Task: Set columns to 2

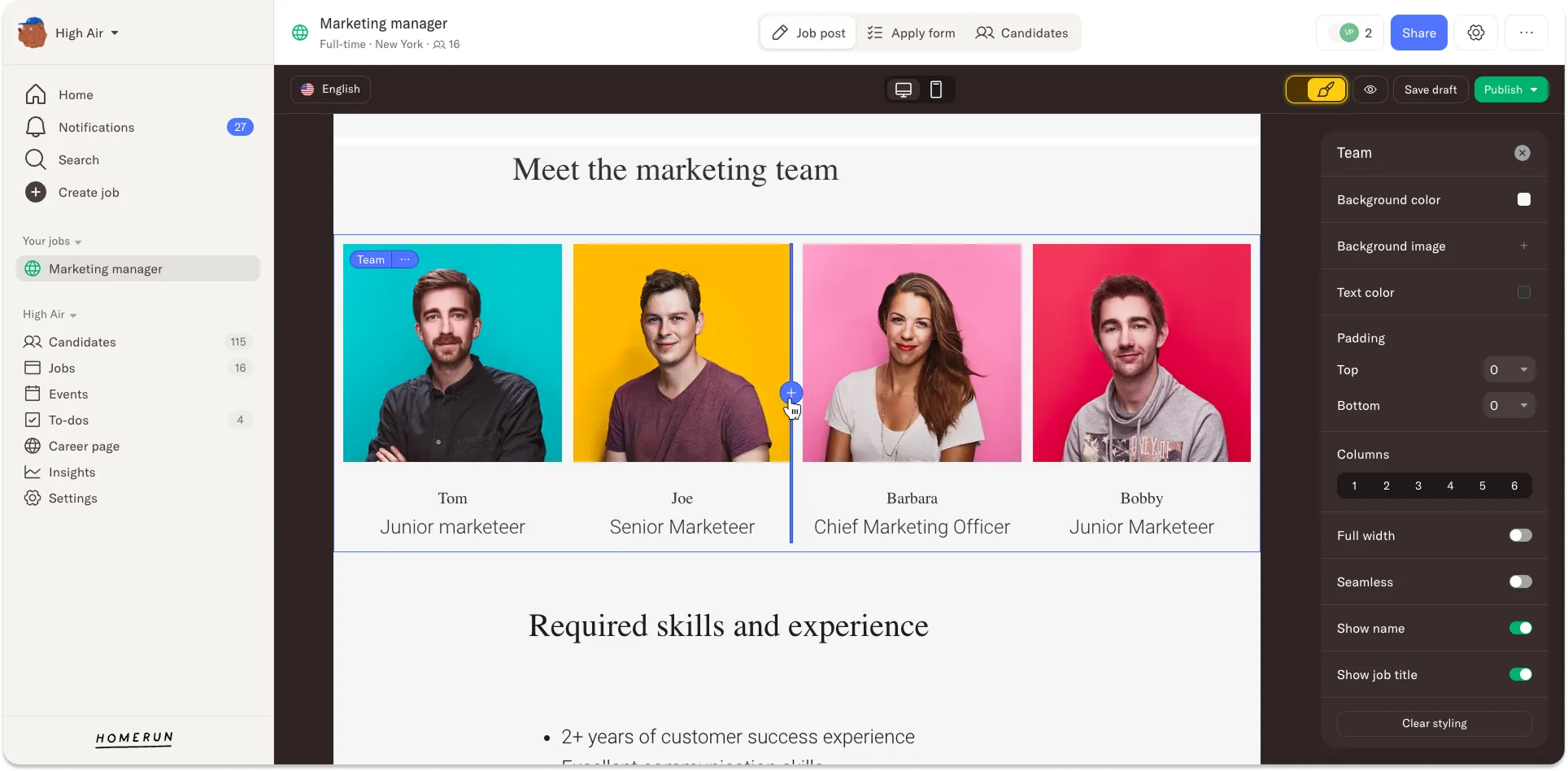Action: click(x=1387, y=486)
